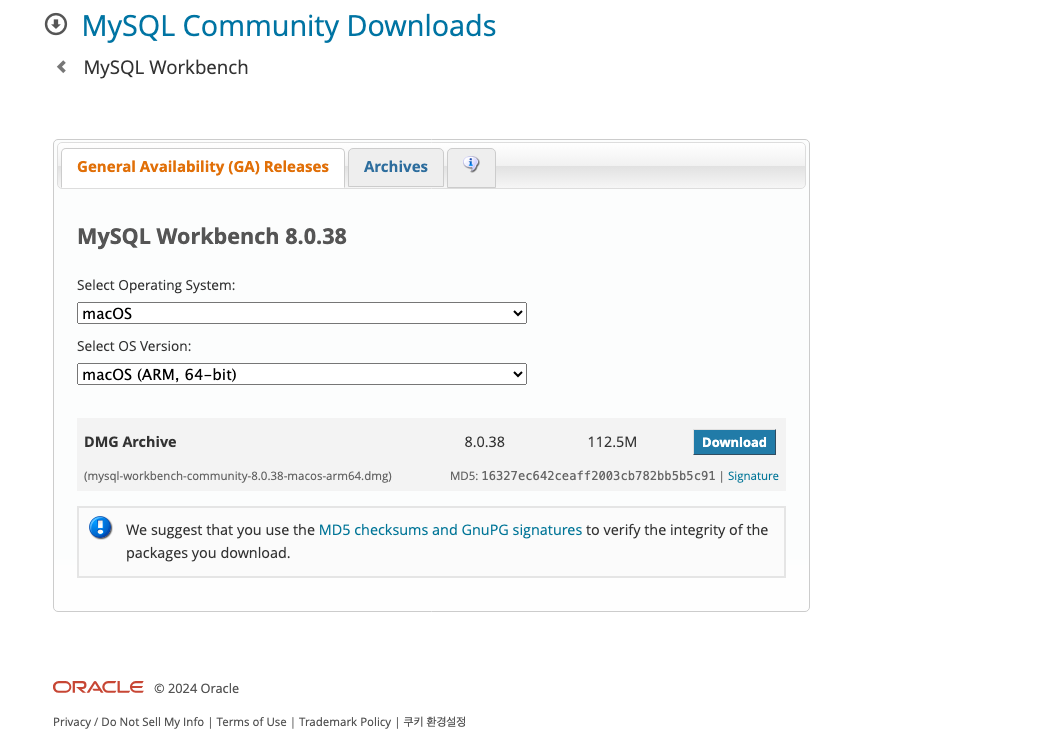Open the Trademark Policy link
This screenshot has width=1039, height=753.
click(345, 722)
